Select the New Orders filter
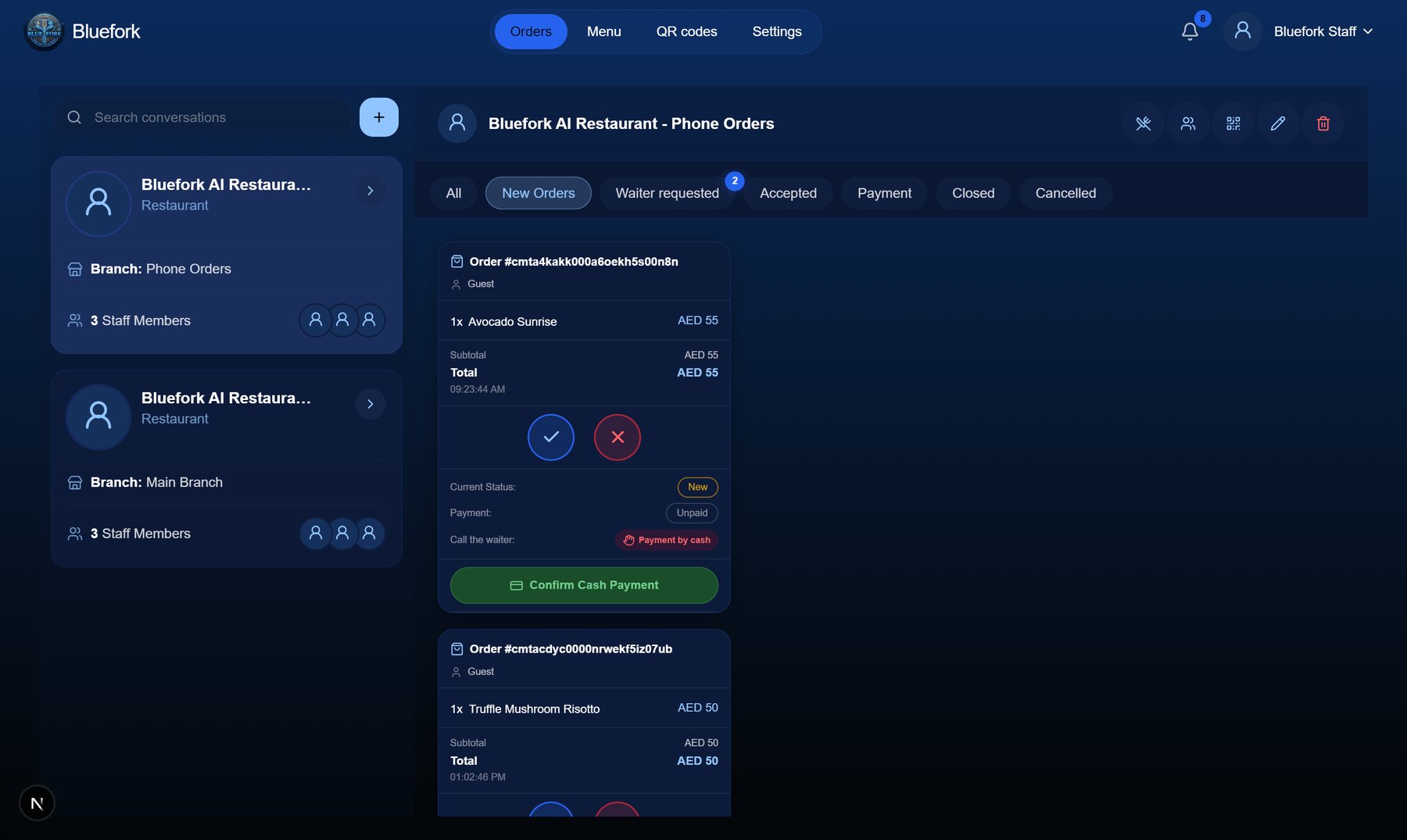This screenshot has width=1407, height=840. pyautogui.click(x=539, y=193)
